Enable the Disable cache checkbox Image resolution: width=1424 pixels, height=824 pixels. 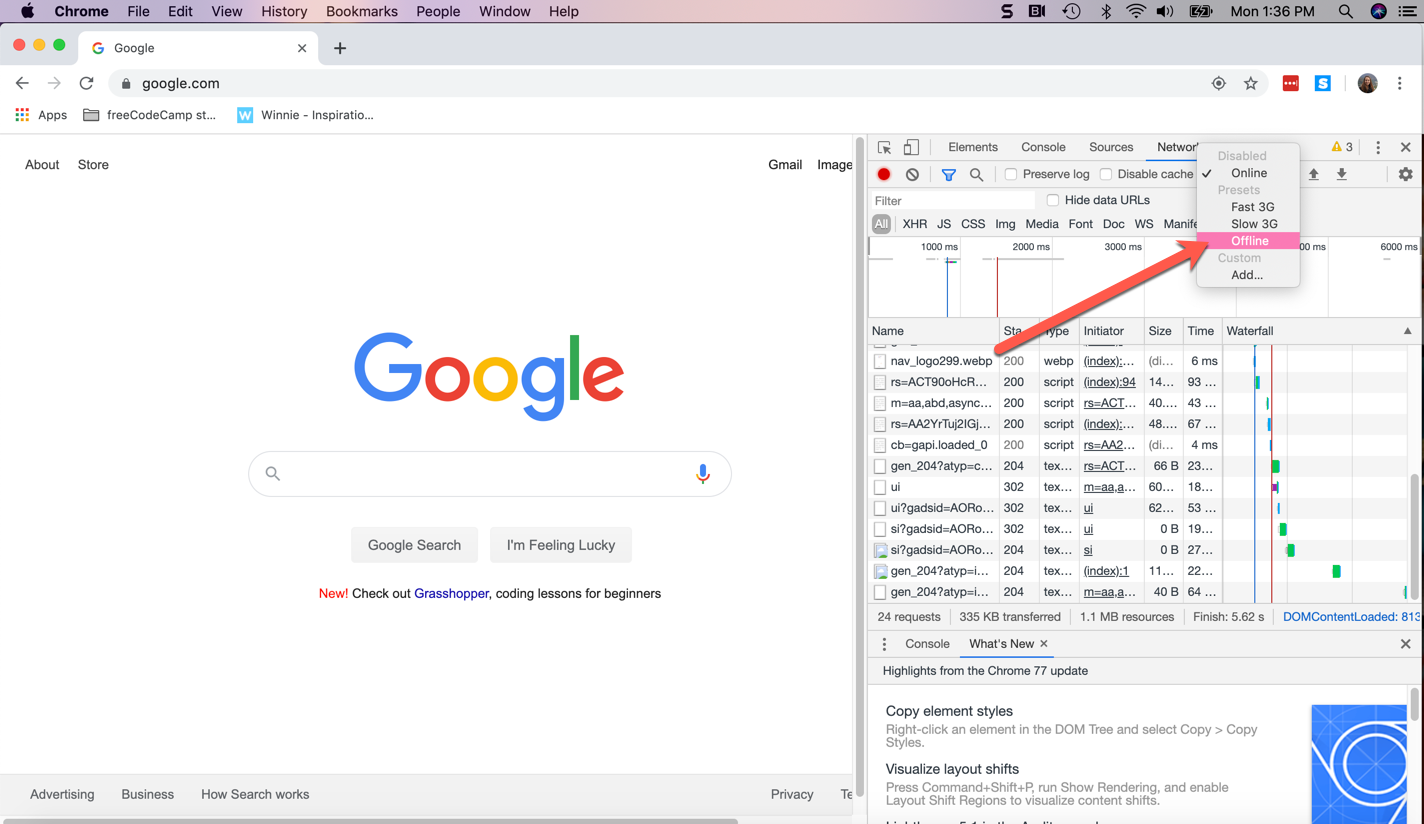pos(1106,174)
